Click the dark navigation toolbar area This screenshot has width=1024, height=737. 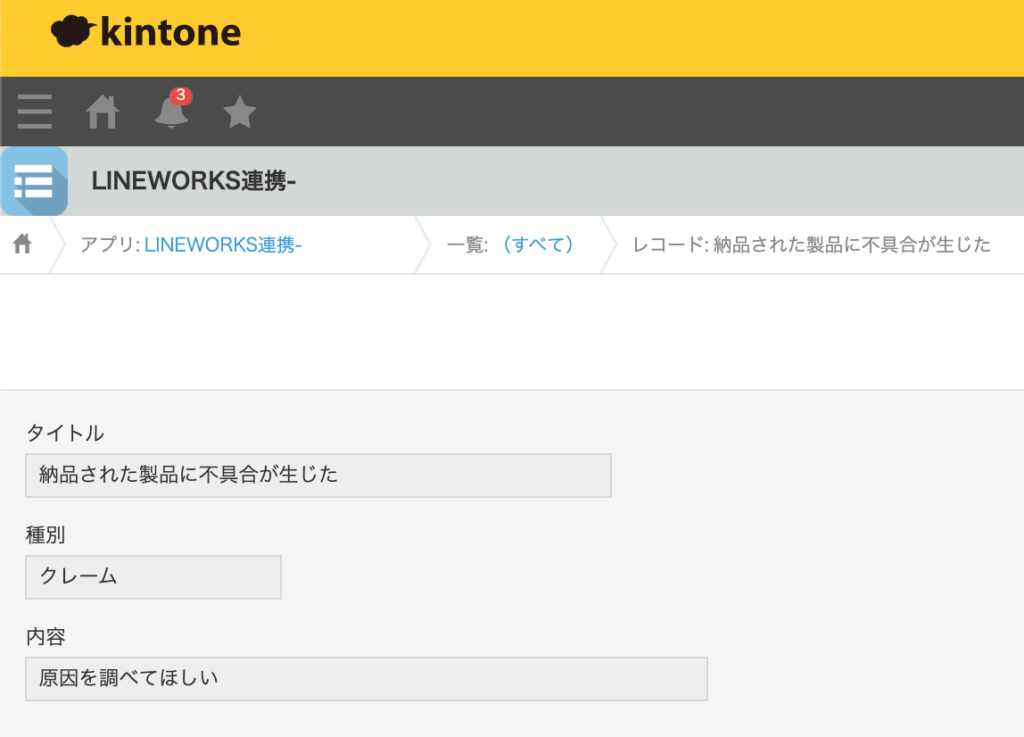[x=600, y=112]
